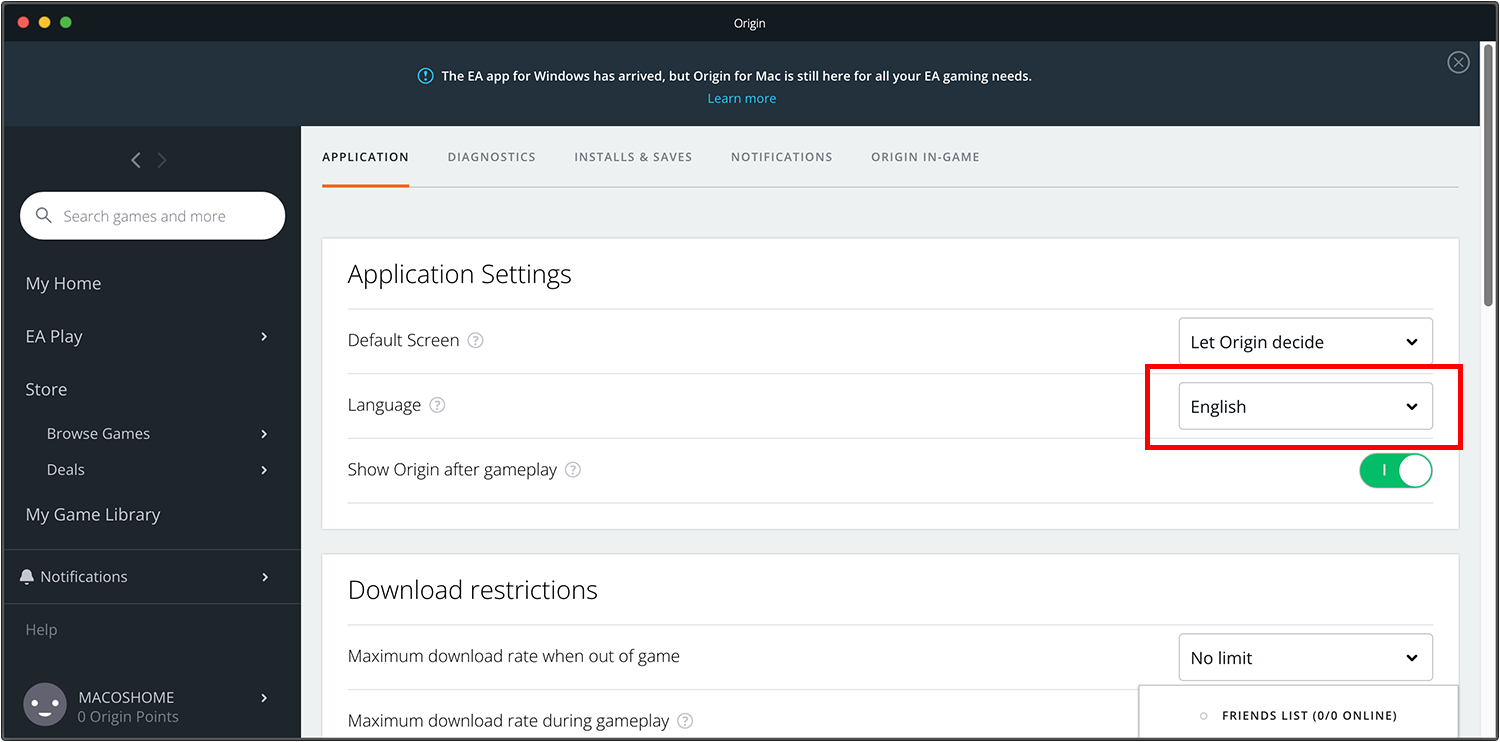Click help icon next to Default Screen

click(476, 340)
